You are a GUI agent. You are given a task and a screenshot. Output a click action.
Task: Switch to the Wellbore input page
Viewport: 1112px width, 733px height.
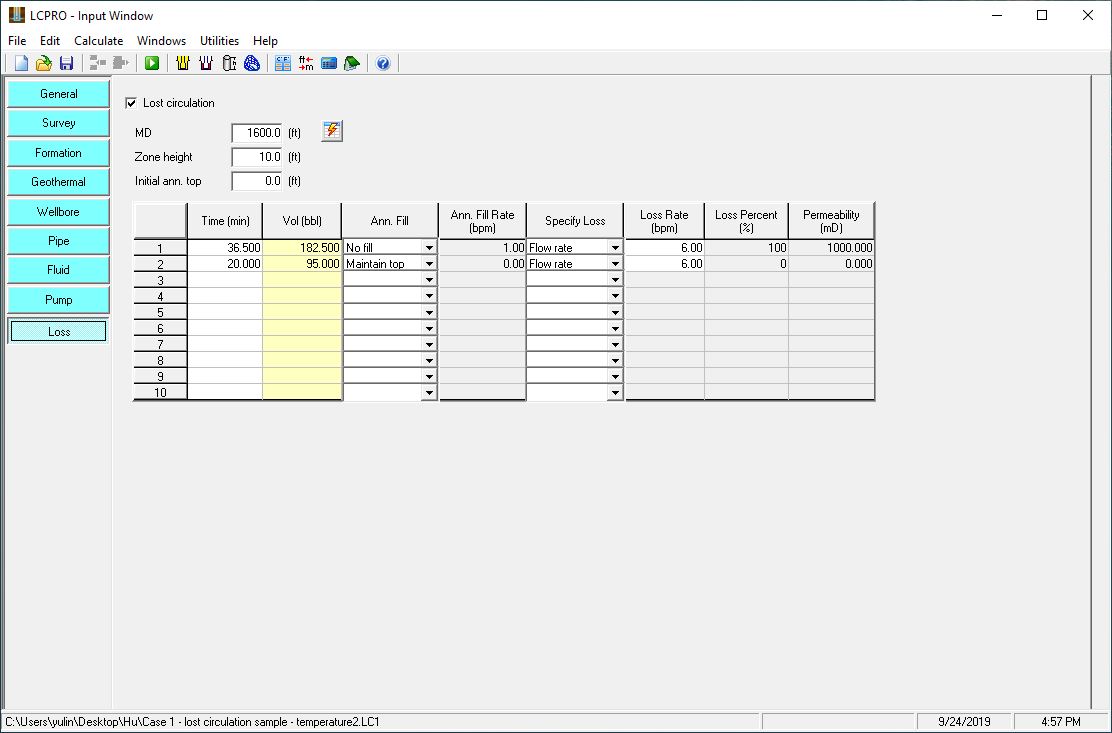(58, 212)
